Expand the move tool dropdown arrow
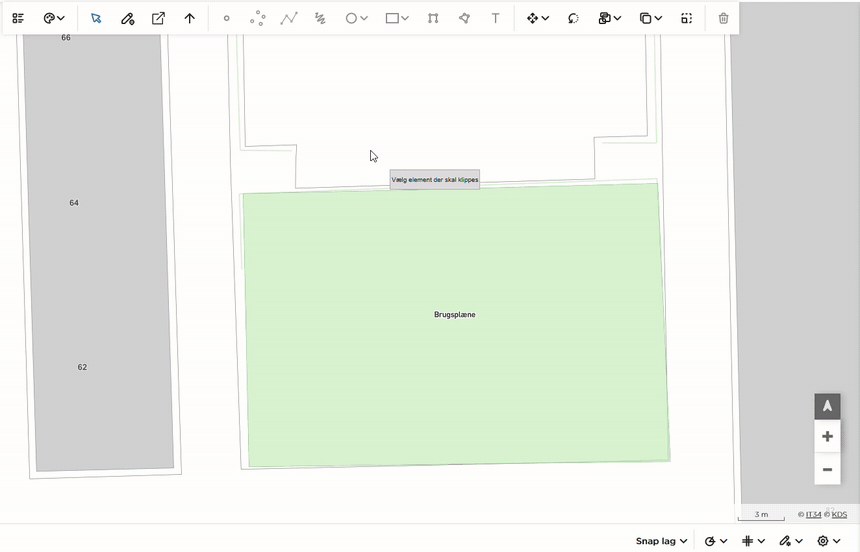 click(545, 18)
